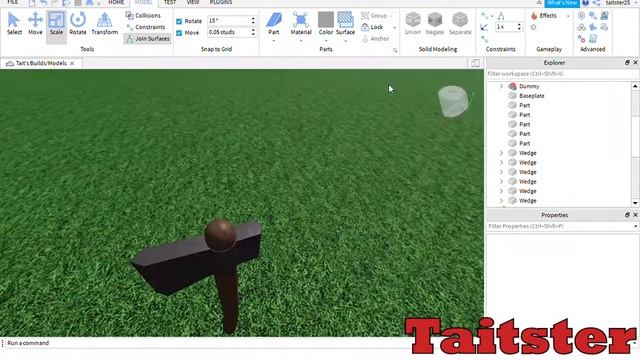This screenshot has width=640, height=360.
Task: Click the Run a command bar
Action: tap(204, 343)
